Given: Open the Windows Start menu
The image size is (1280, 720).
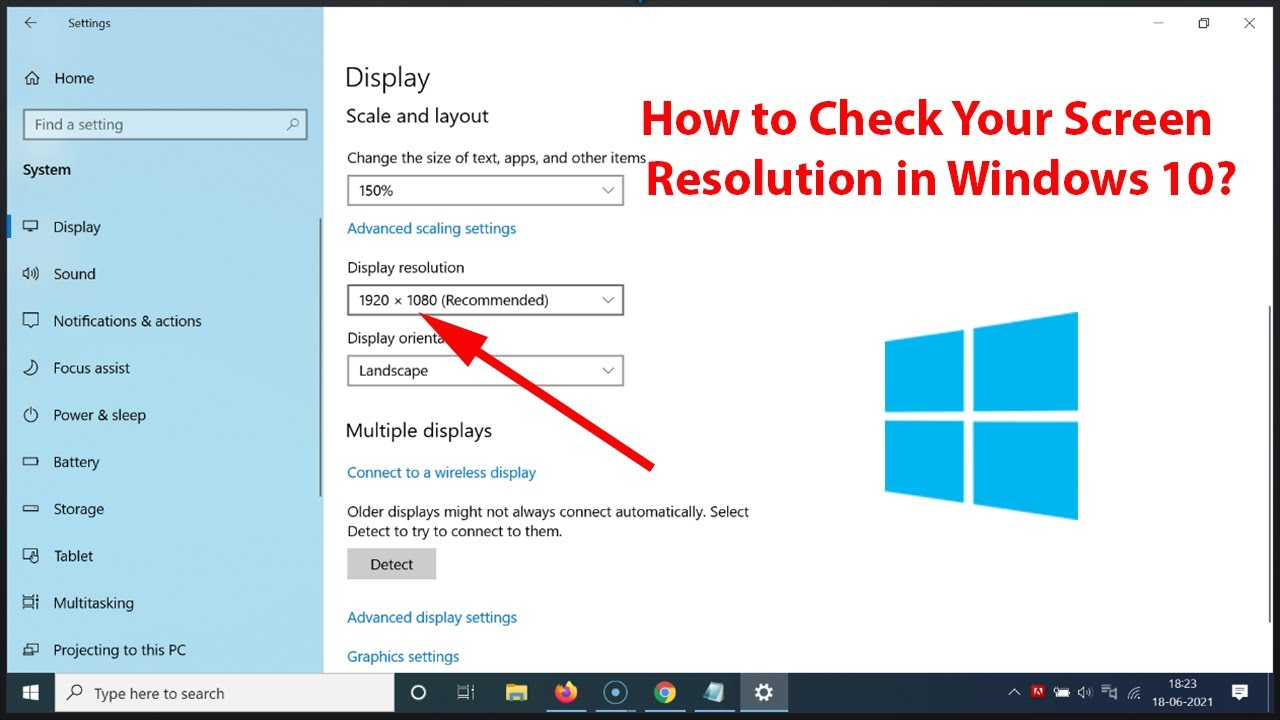Looking at the screenshot, I should [30, 693].
